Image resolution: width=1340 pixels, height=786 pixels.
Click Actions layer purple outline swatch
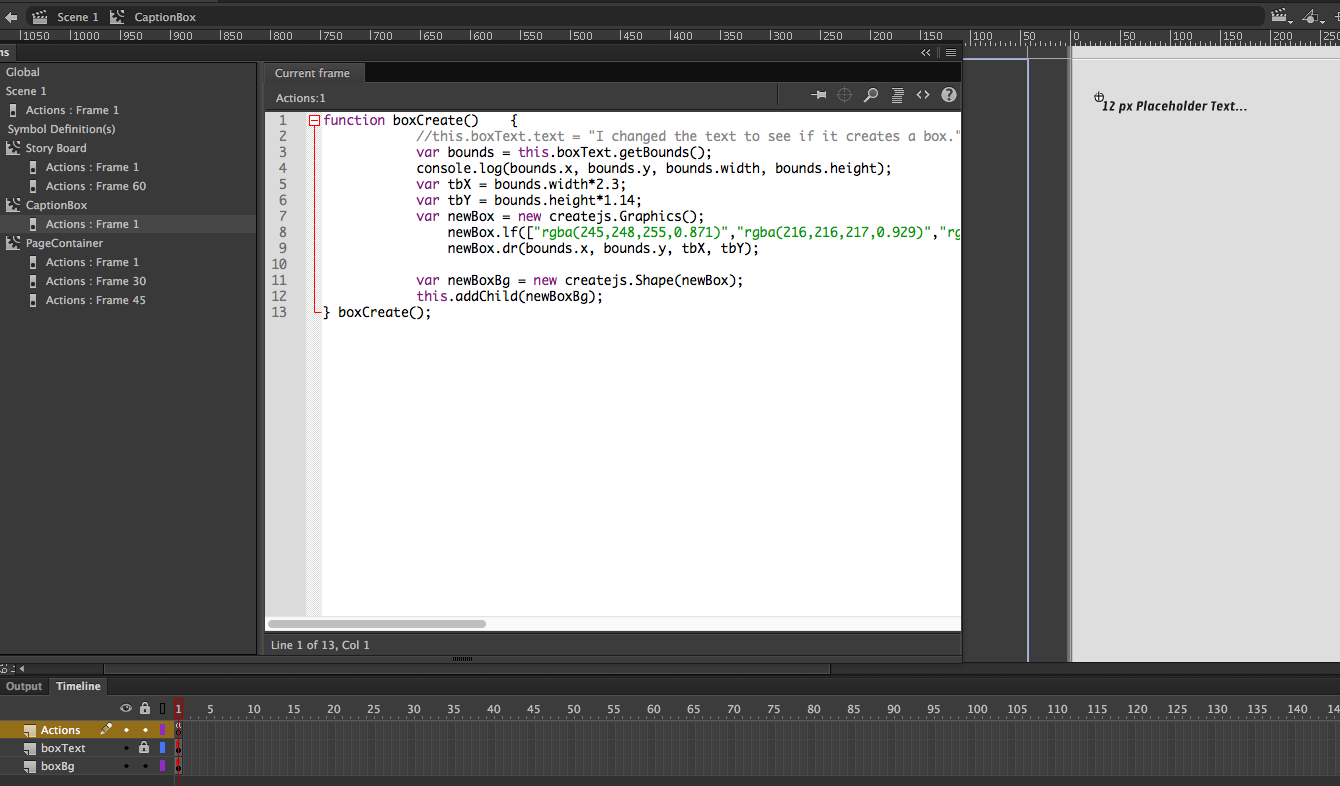[163, 730]
